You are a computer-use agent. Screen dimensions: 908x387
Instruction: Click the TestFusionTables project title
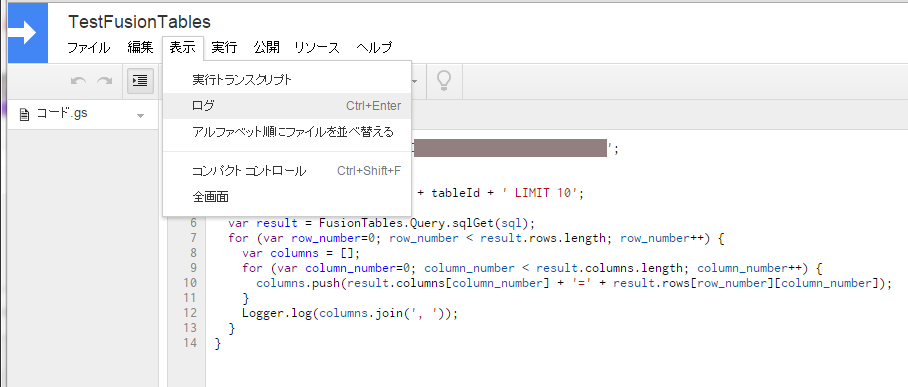(x=139, y=22)
